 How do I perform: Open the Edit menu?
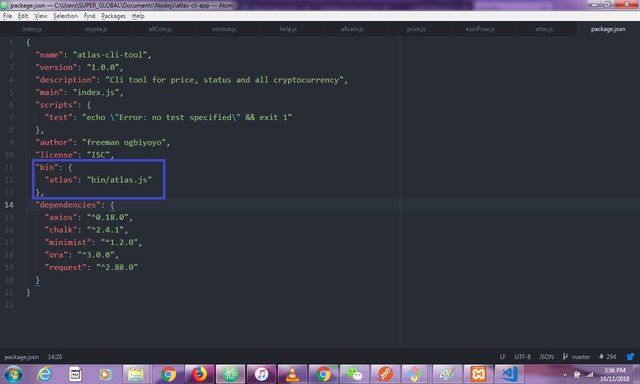(x=23, y=16)
